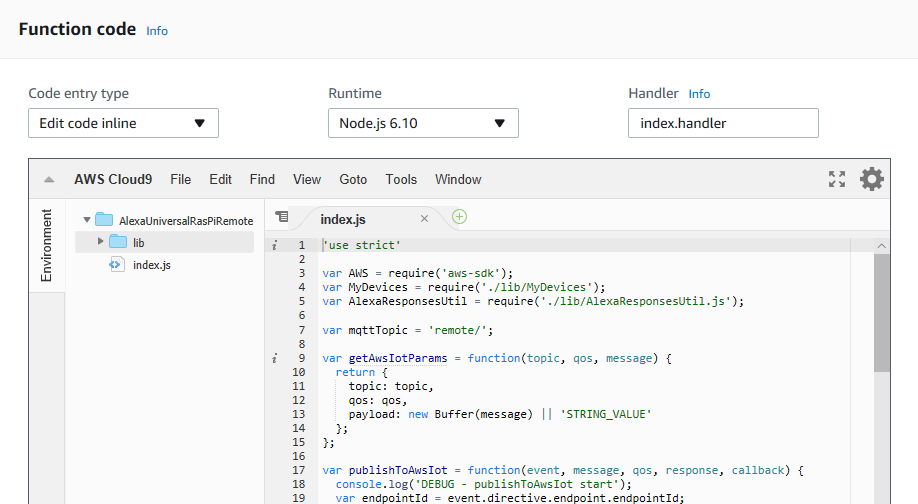
Task: Open the Handler Info link
Action: click(699, 94)
